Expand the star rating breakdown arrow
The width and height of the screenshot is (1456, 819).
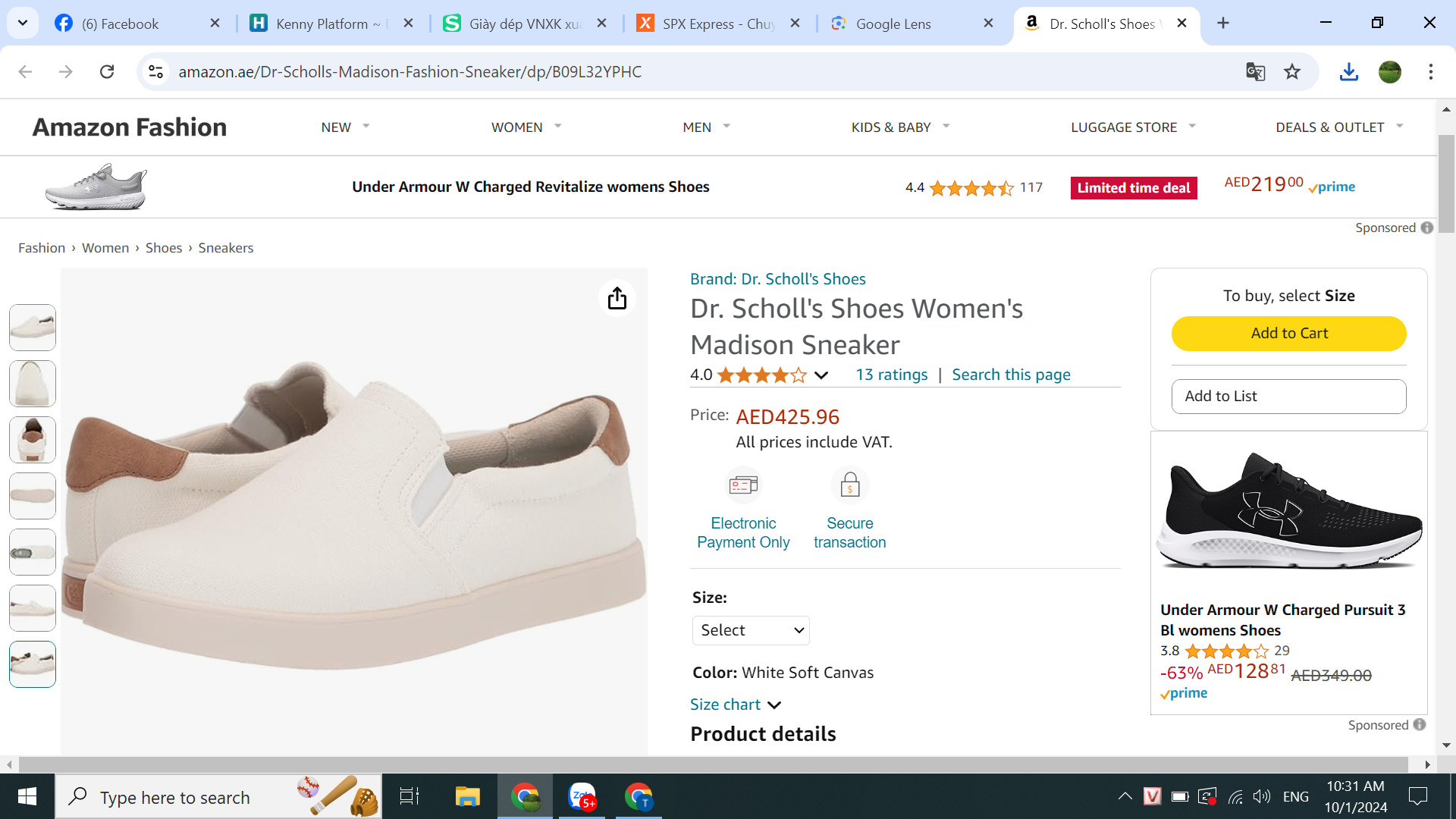(x=821, y=375)
